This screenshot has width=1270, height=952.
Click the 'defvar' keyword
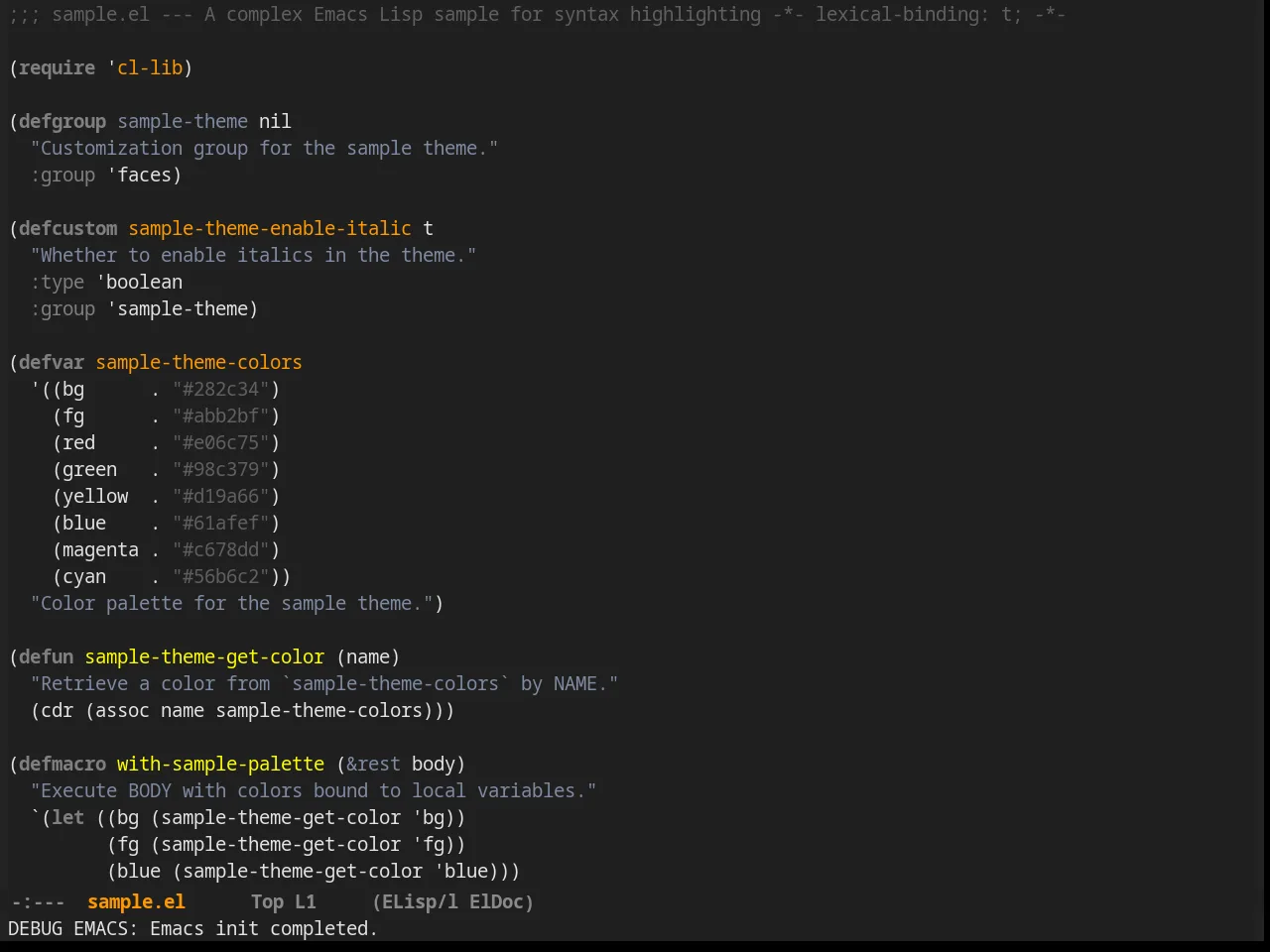52,362
